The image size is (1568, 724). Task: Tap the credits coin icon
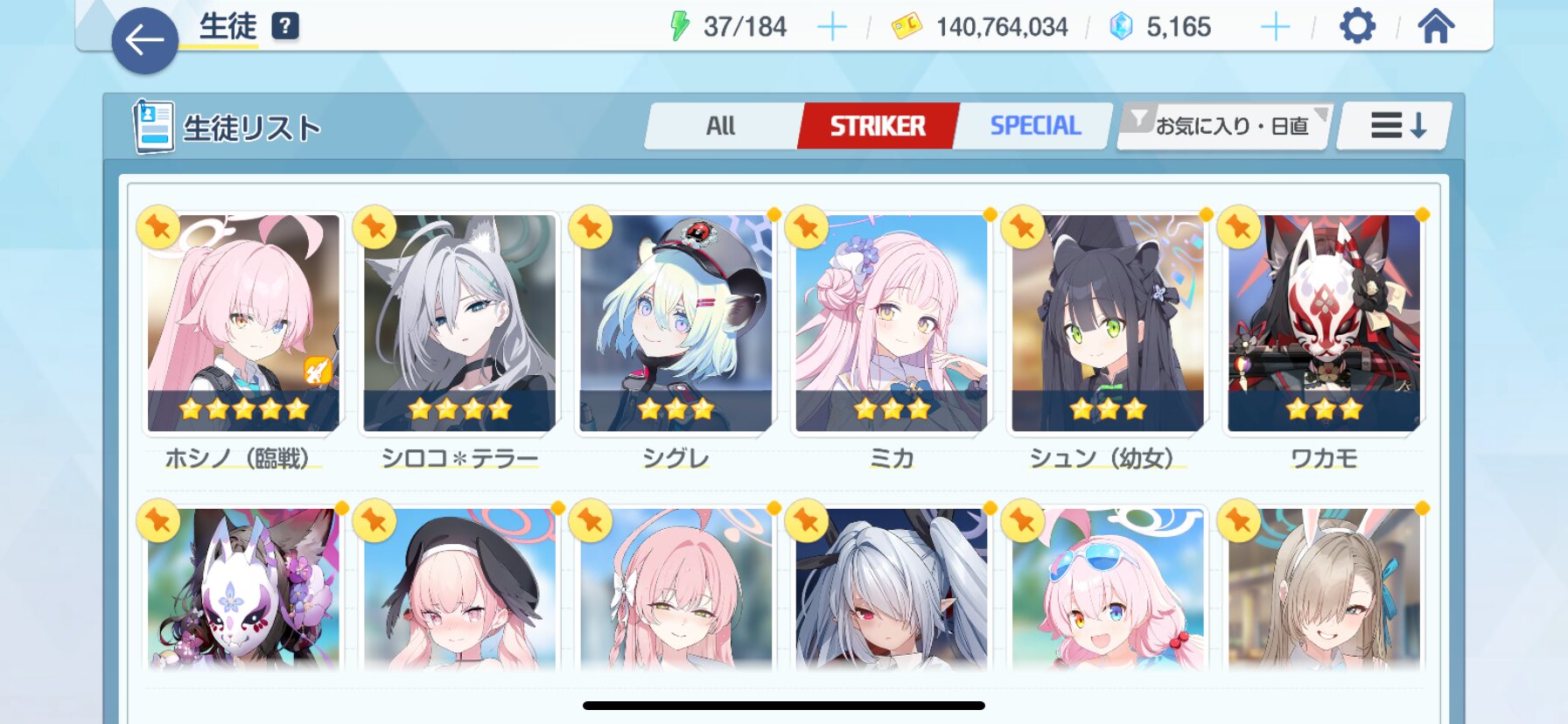[x=906, y=27]
